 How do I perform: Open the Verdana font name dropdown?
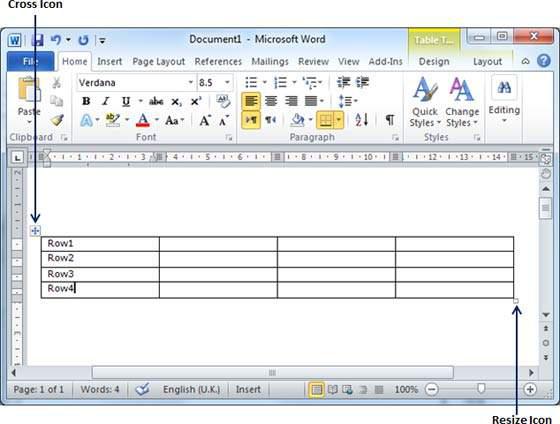point(191,83)
